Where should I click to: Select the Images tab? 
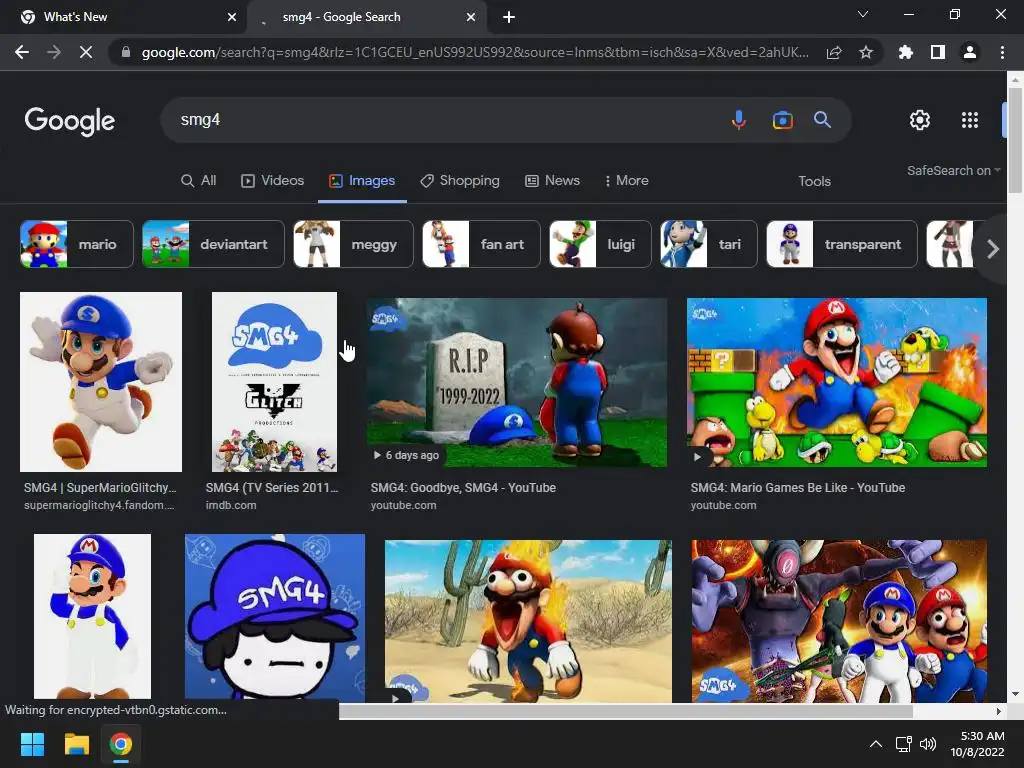(x=362, y=181)
